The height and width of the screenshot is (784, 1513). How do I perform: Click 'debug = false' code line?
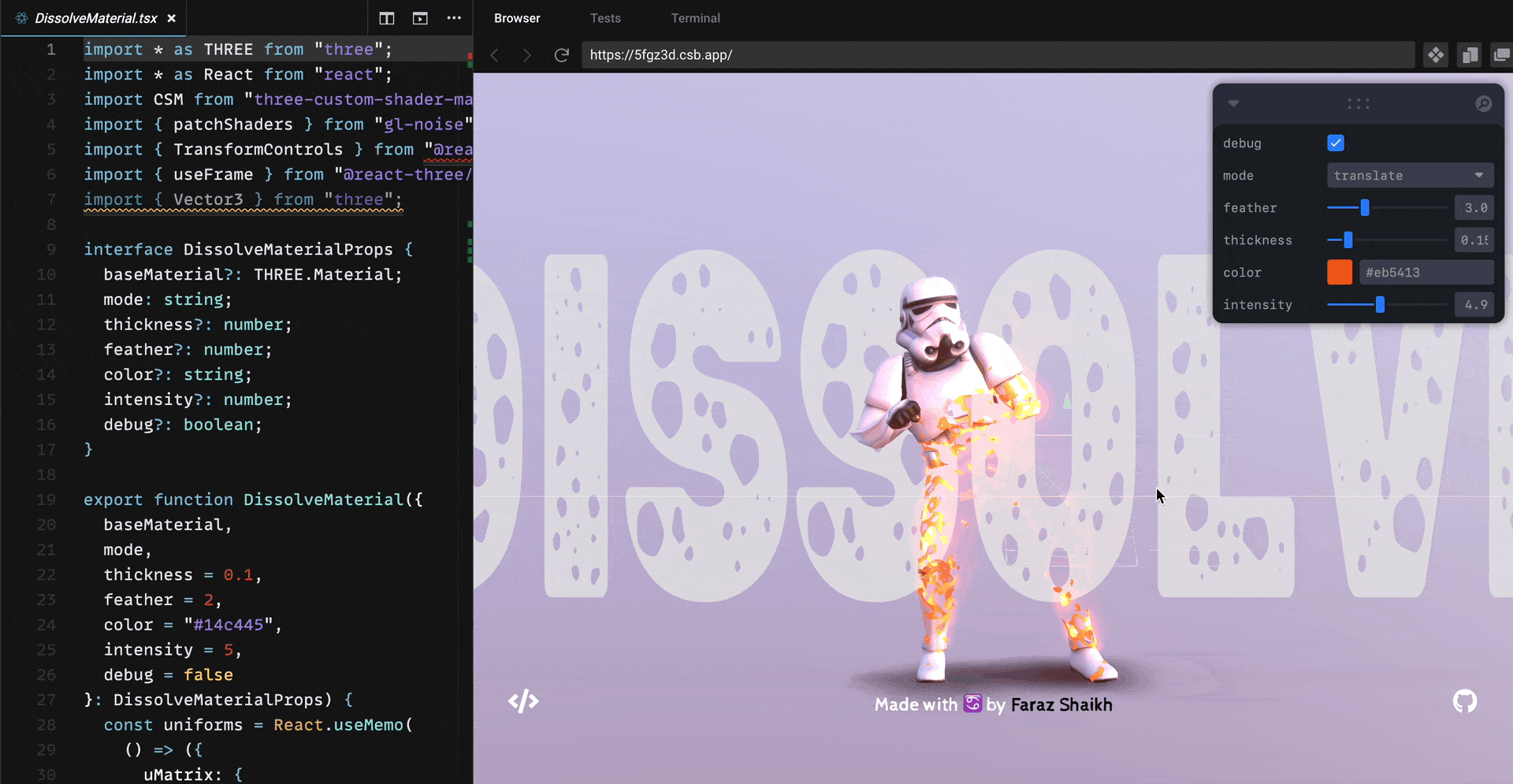click(168, 674)
